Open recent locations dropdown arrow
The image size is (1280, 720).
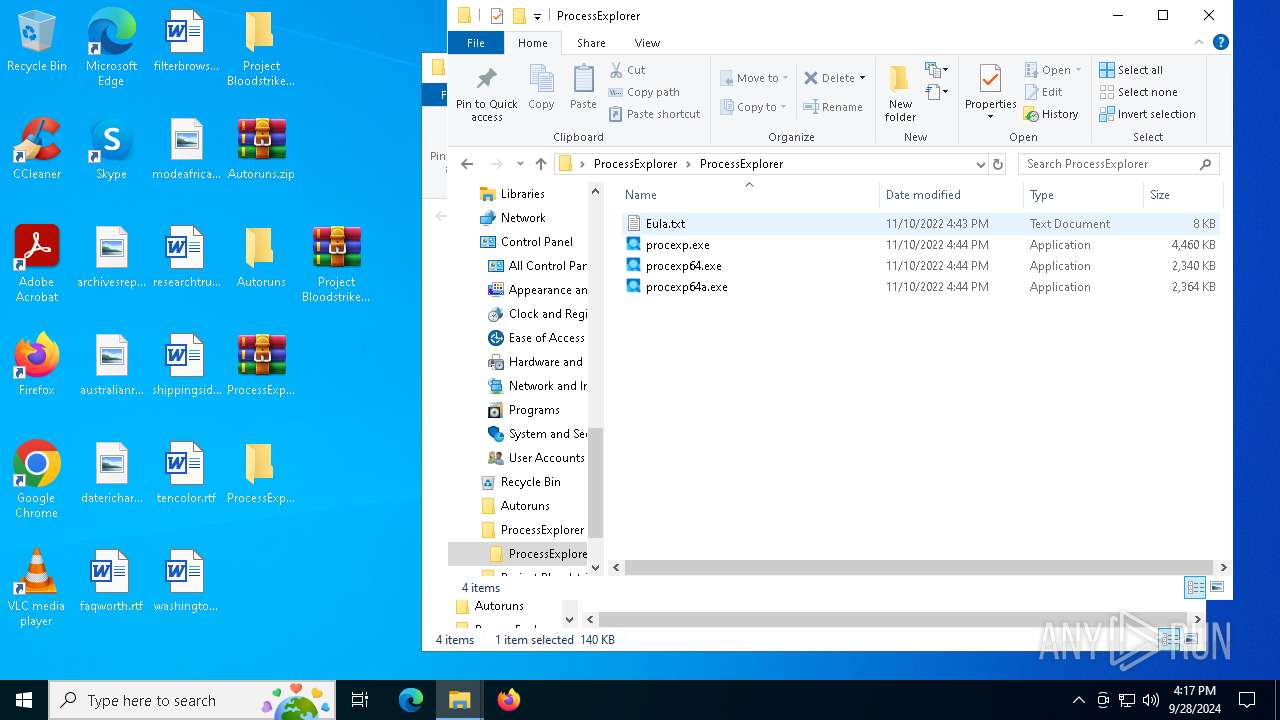[x=520, y=164]
